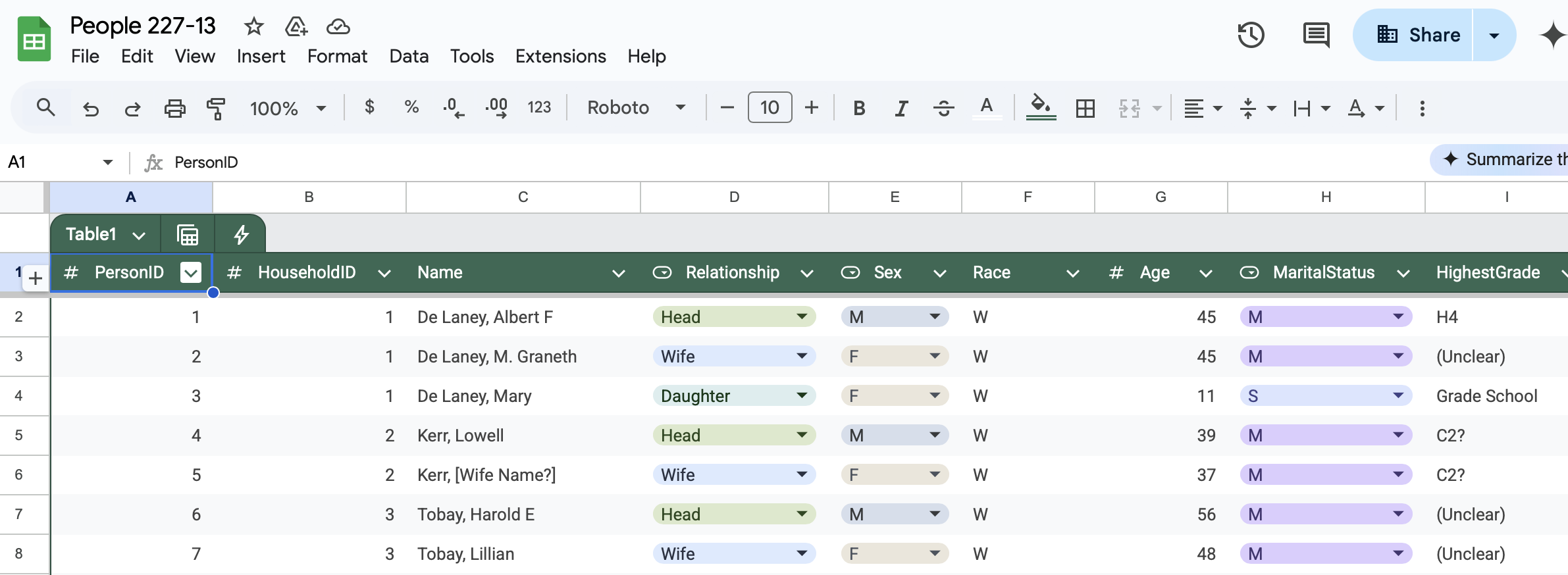The image size is (1568, 575).
Task: Toggle strikethrough formatting
Action: [943, 108]
